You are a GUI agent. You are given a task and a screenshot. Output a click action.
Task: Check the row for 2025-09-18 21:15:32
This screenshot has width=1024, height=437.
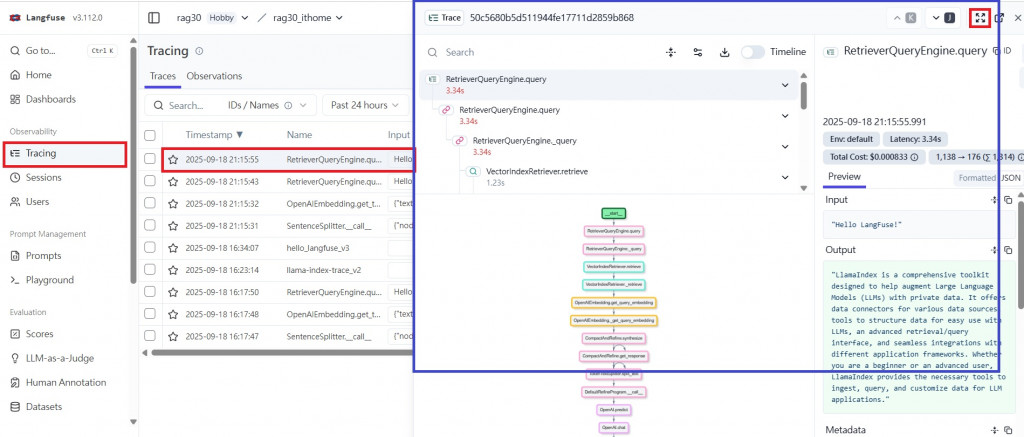[150, 204]
